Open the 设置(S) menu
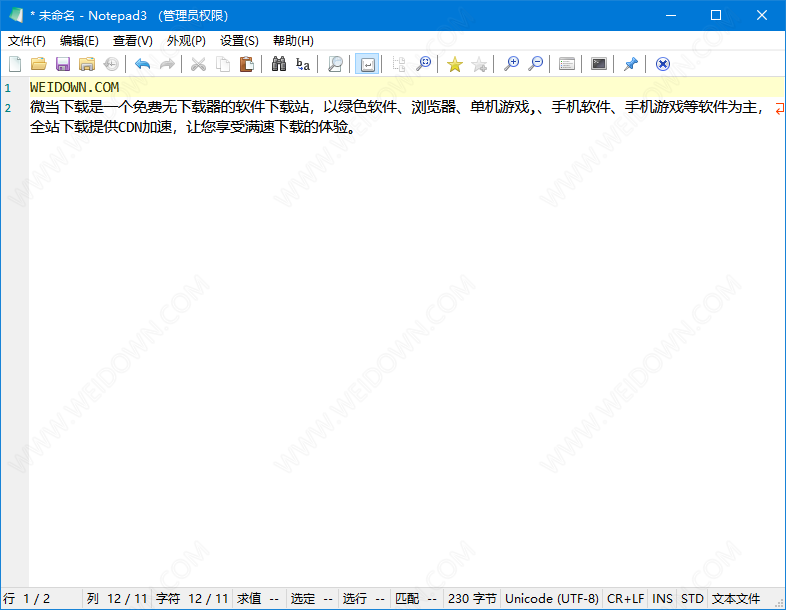The height and width of the screenshot is (610, 786). coord(239,41)
